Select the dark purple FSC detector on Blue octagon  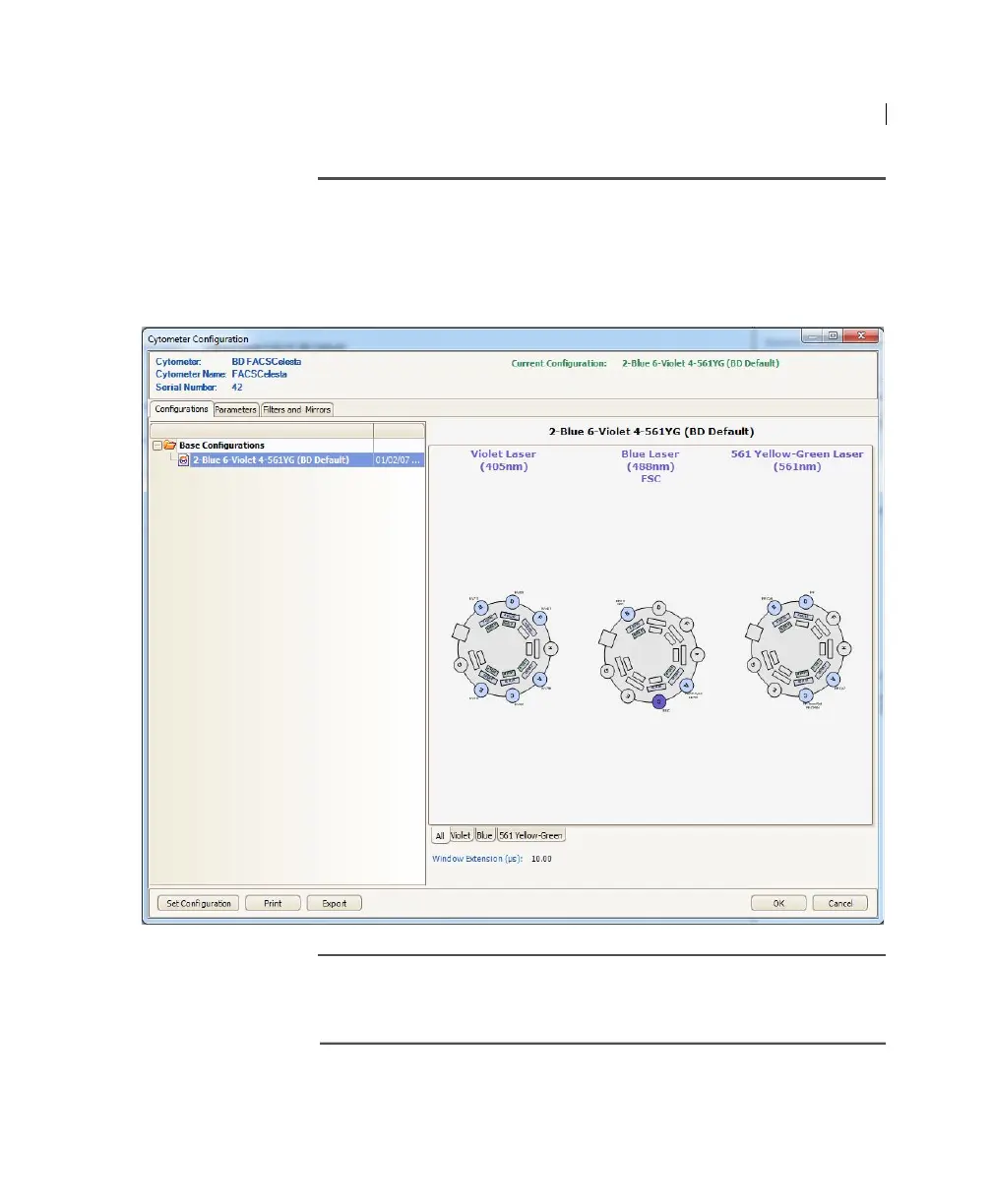pos(658,700)
